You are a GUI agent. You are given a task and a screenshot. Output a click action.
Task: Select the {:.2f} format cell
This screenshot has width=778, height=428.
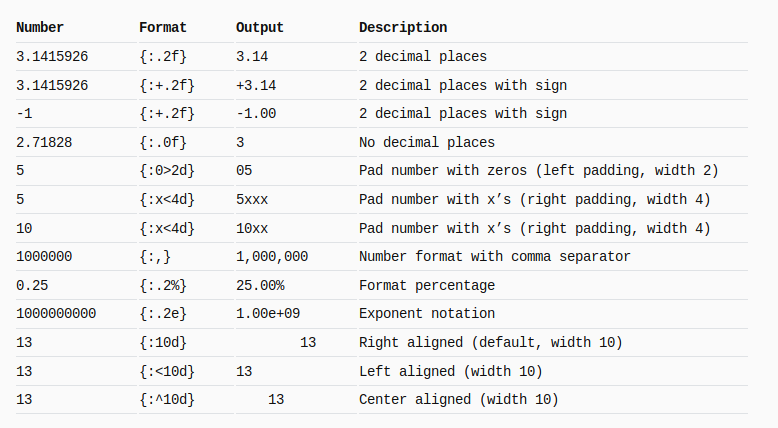click(x=163, y=57)
